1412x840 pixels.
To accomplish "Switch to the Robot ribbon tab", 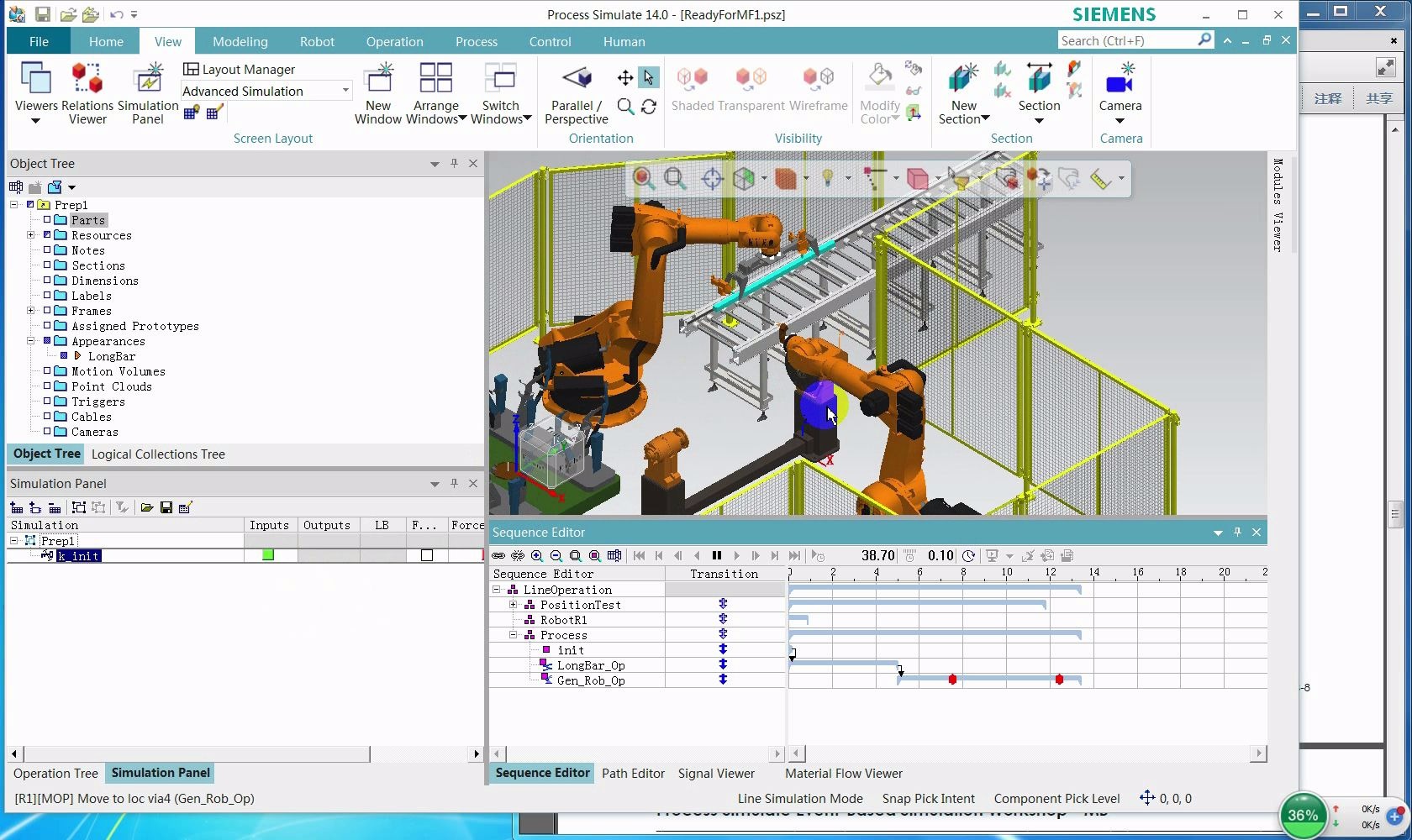I will (317, 41).
